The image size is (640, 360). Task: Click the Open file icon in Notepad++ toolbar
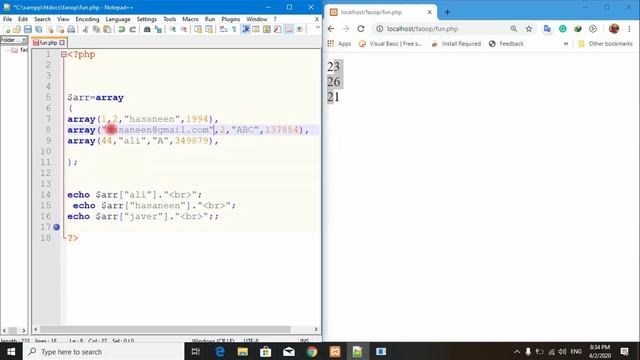point(17,29)
